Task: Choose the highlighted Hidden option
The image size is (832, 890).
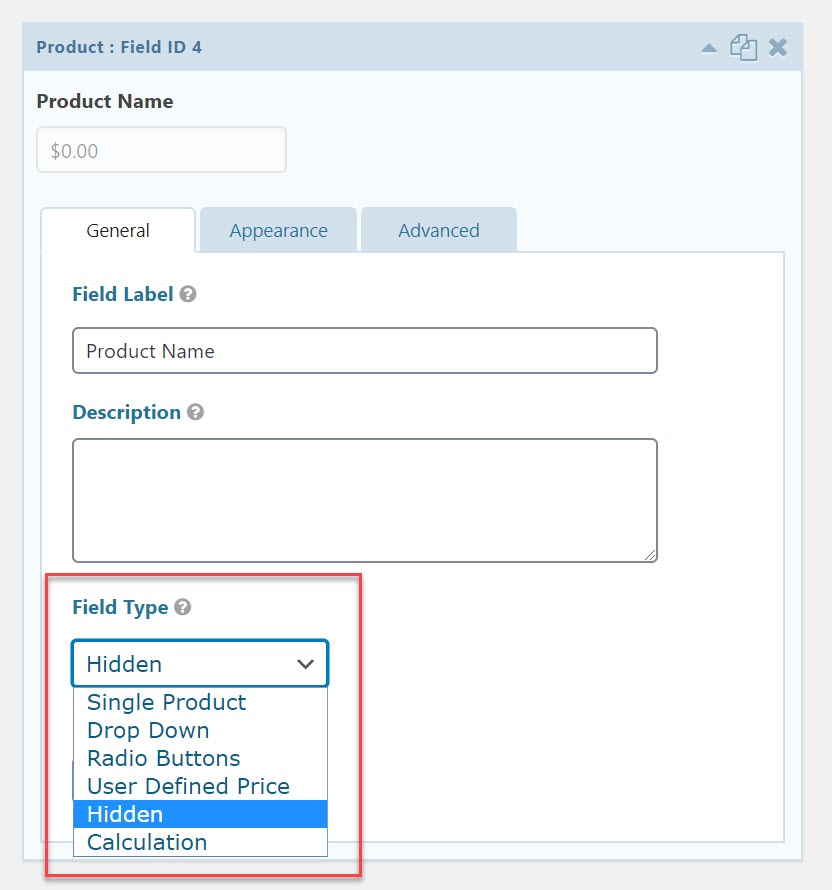Action: coord(200,814)
